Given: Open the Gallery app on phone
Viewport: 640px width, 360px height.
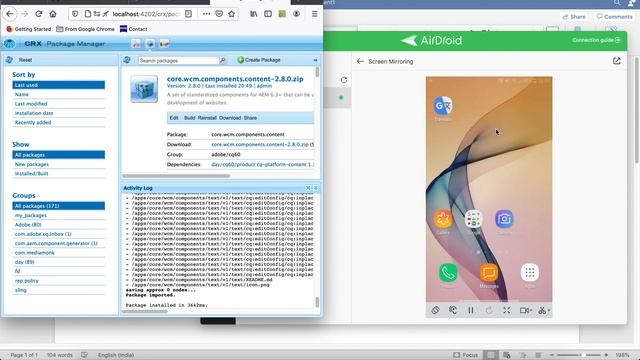Looking at the screenshot, I should click(443, 219).
